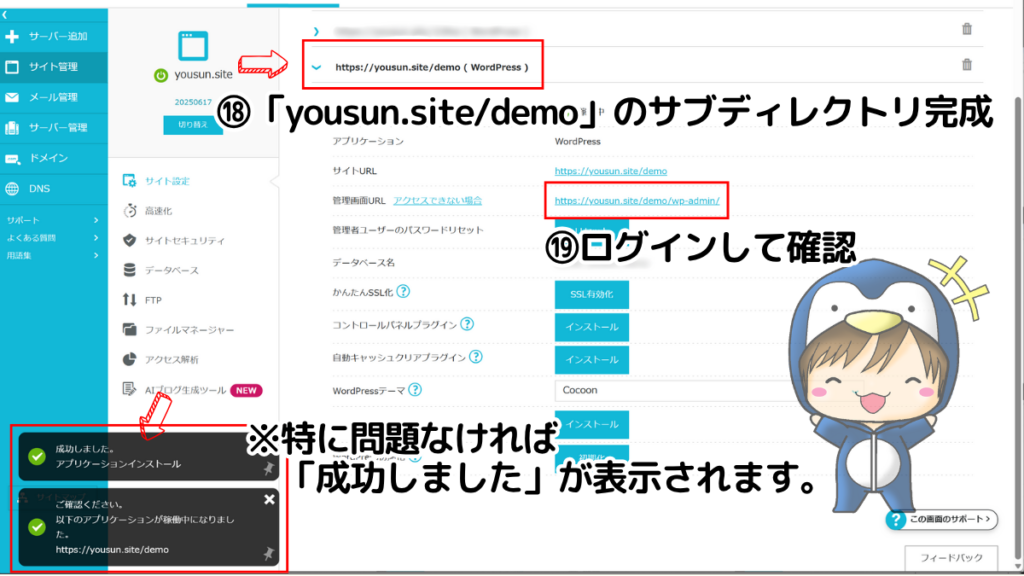The height and width of the screenshot is (576, 1024).
Task: Click the help icon beside コントロールパネルプラグイン
Action: click(x=467, y=324)
